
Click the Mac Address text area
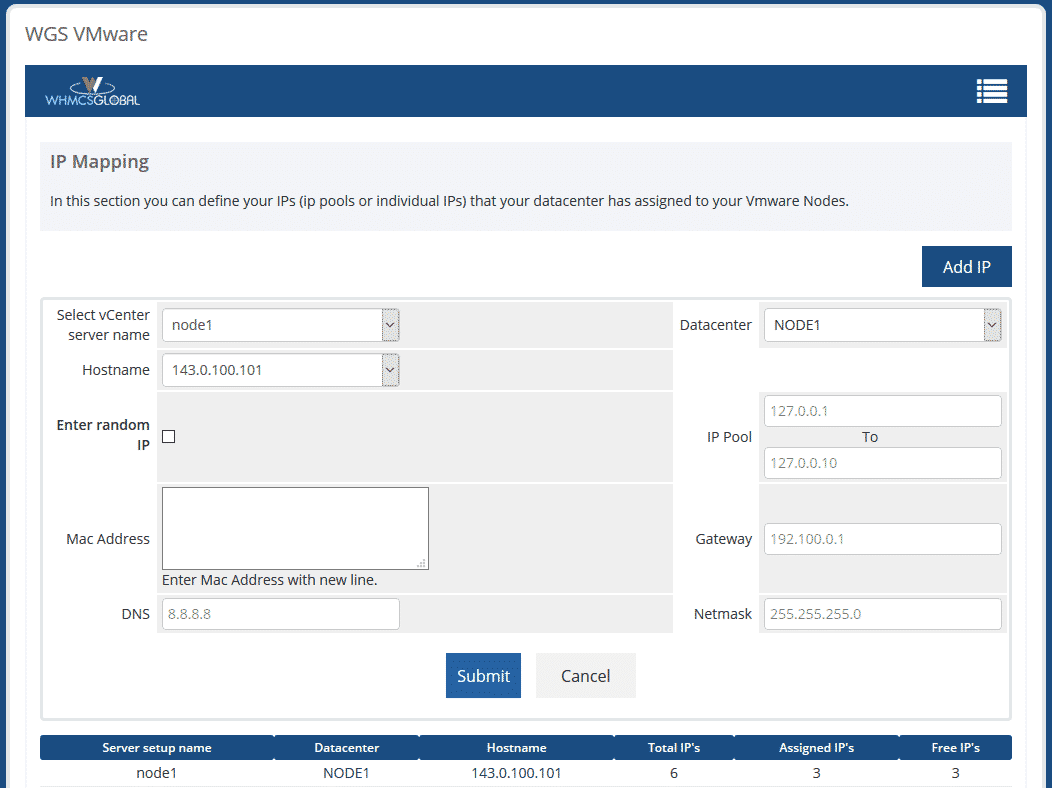click(294, 528)
